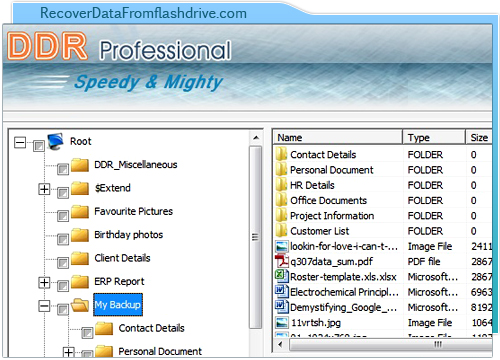Click the open My Backup folder icon
This screenshot has height=360, width=500.
click(80, 305)
